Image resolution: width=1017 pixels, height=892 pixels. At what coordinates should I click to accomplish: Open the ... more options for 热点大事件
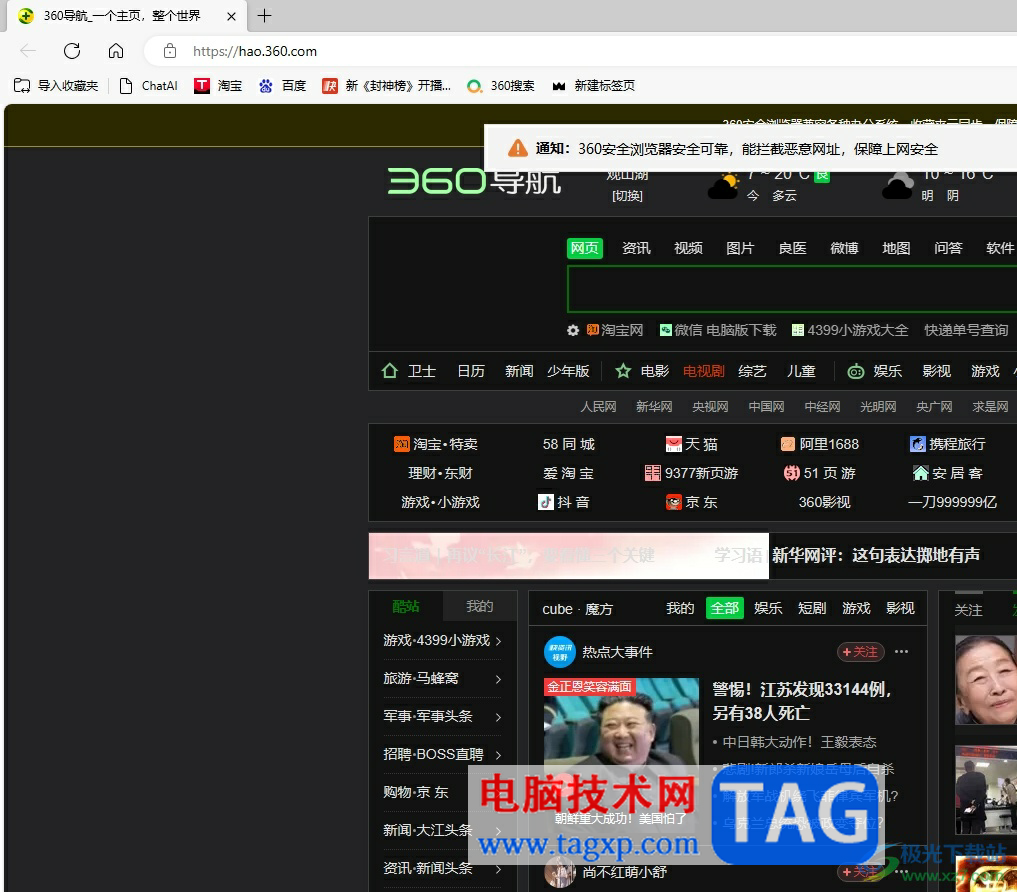click(x=902, y=651)
